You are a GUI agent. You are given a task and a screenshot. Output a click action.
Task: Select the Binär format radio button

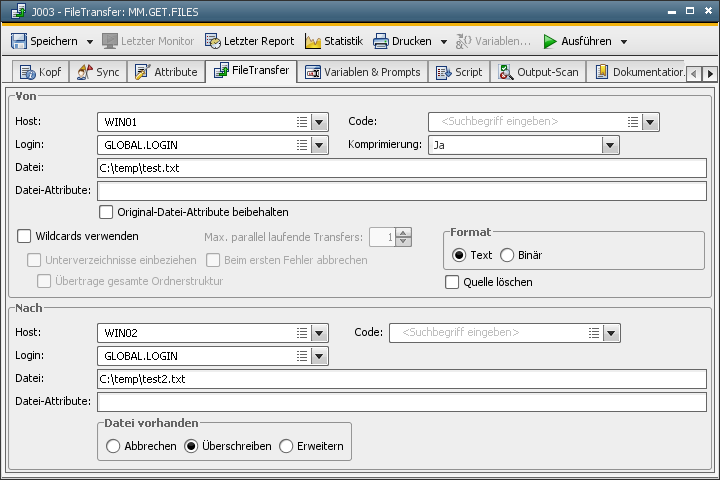507,255
